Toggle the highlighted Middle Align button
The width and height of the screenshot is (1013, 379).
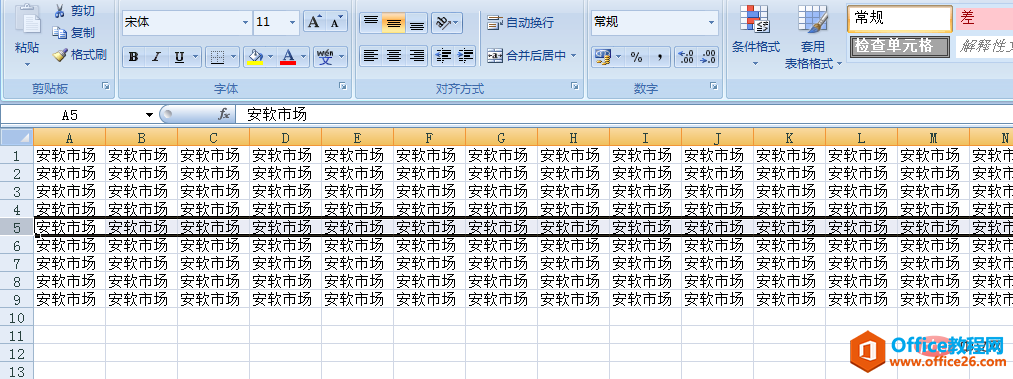393,23
